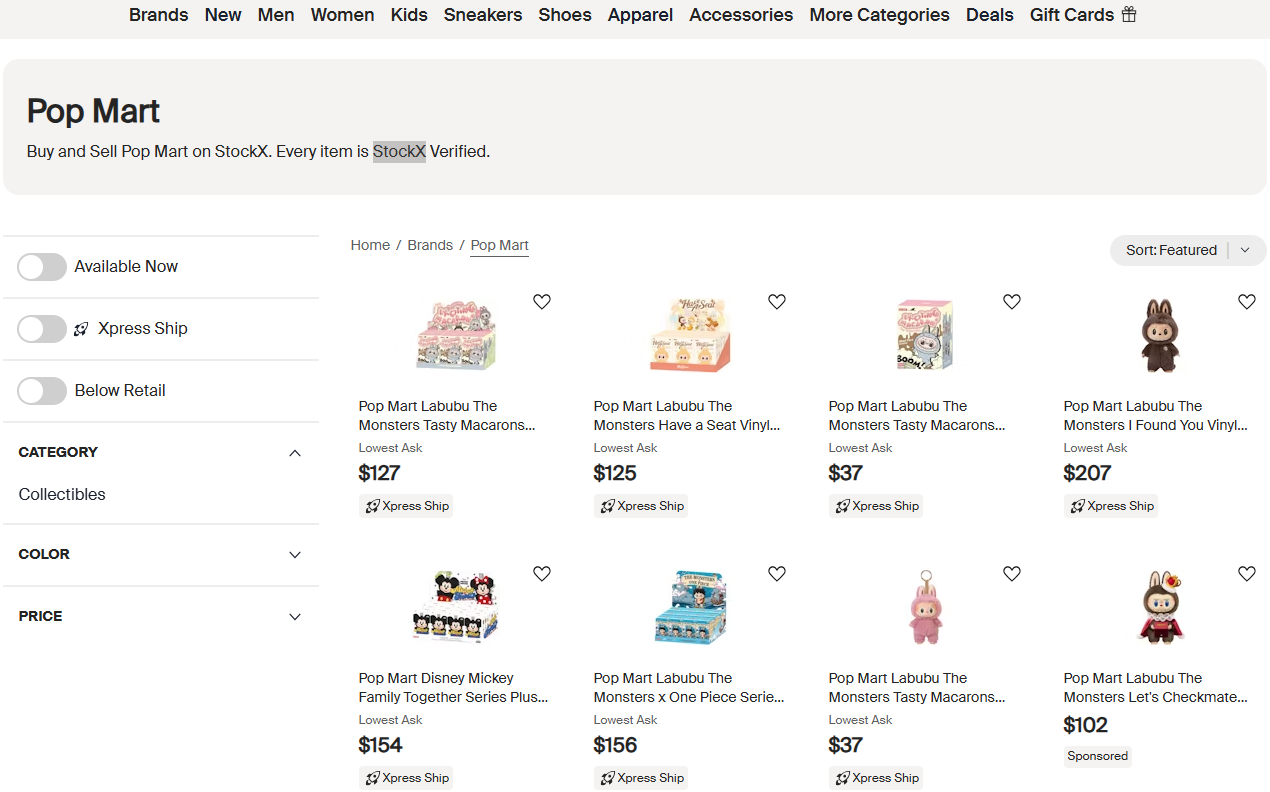1270x792 pixels.
Task: Select the Collectibles category filter
Action: (62, 494)
